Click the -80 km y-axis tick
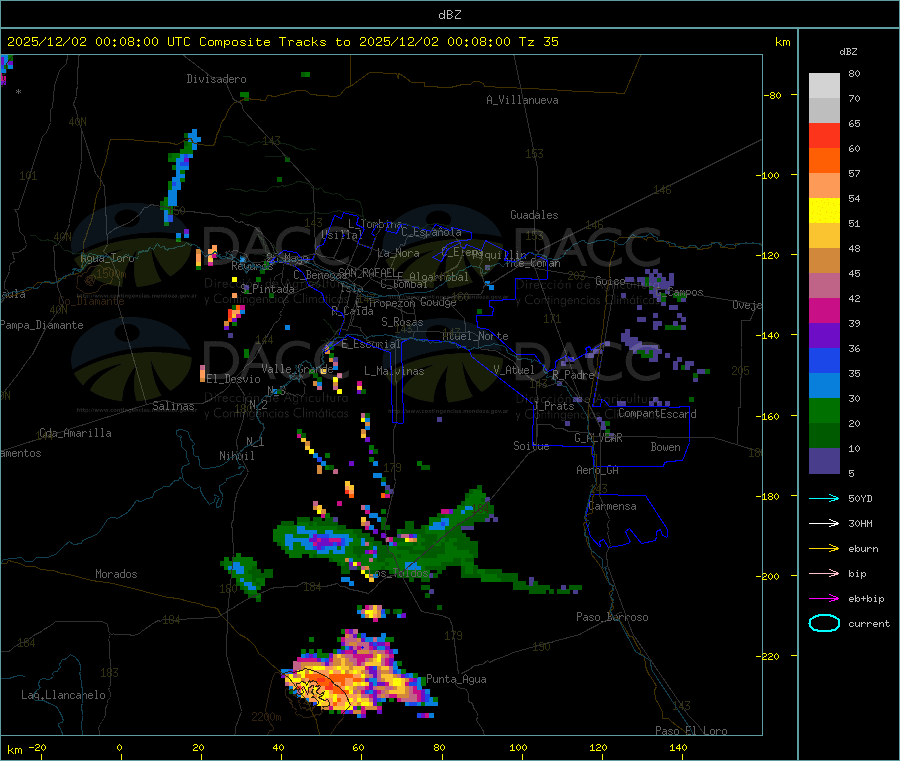This screenshot has width=900, height=761. pyautogui.click(x=773, y=96)
